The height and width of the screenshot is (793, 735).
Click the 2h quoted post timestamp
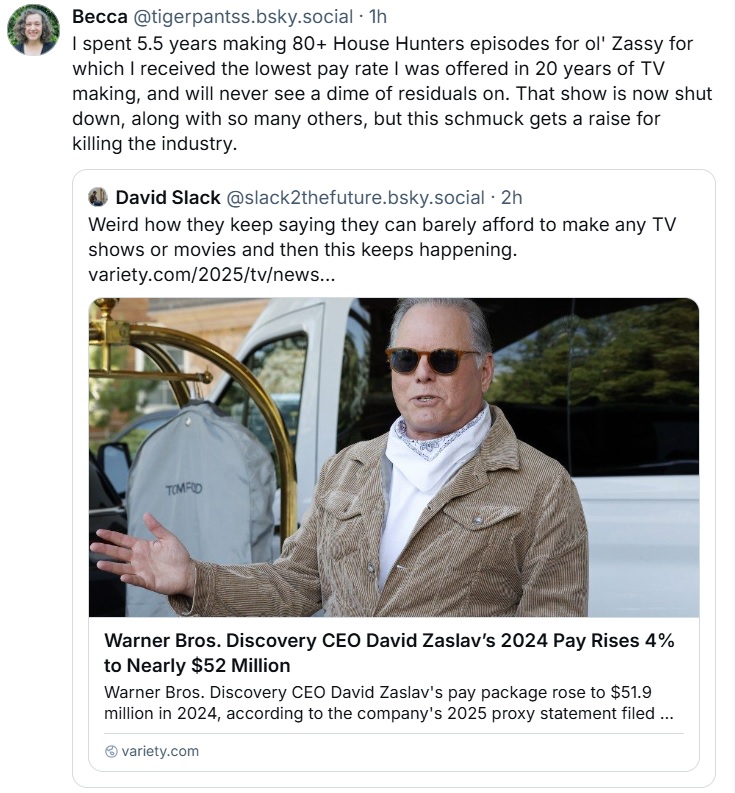pos(511,197)
